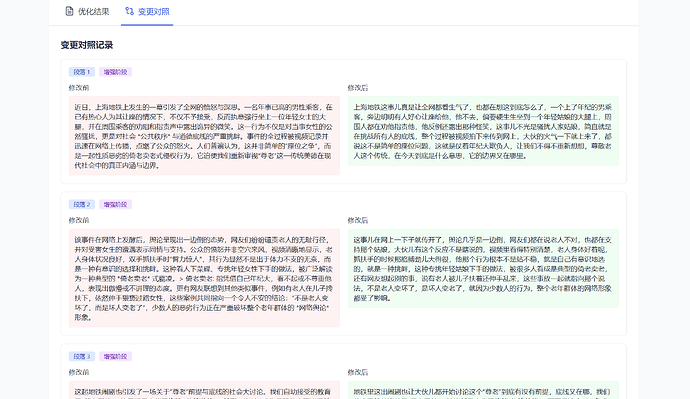Viewport: 690px width, 399px height.
Task: Switch to the 优化结果 tab
Action: [87, 11]
